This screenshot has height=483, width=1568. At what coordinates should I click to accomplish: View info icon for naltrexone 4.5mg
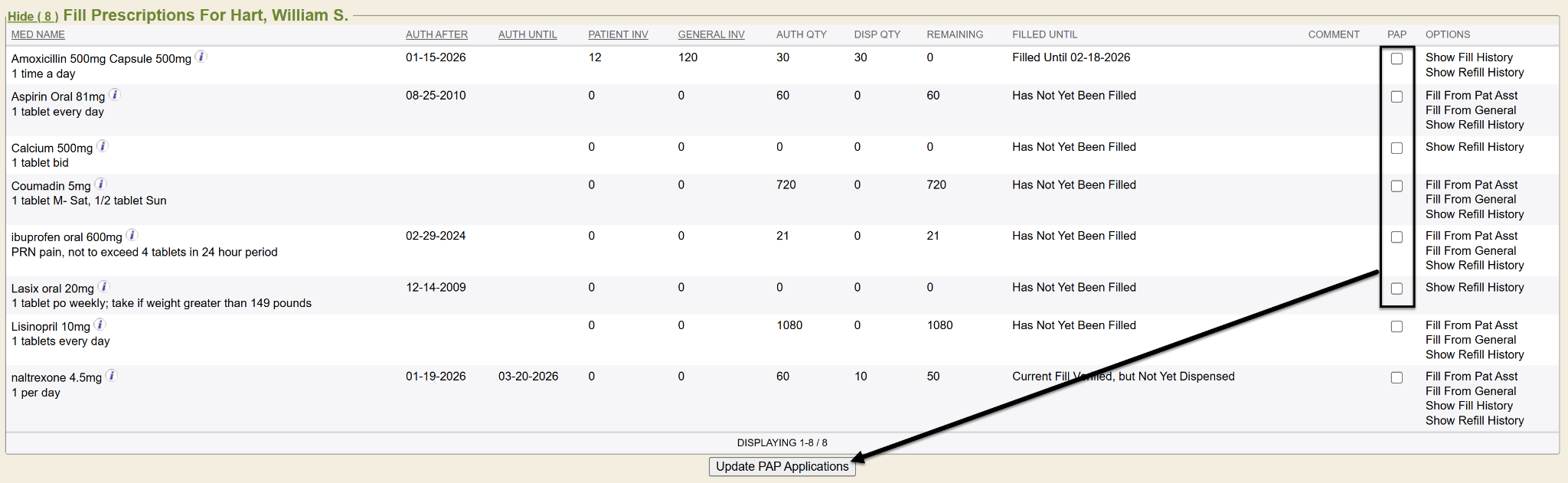pyautogui.click(x=111, y=376)
